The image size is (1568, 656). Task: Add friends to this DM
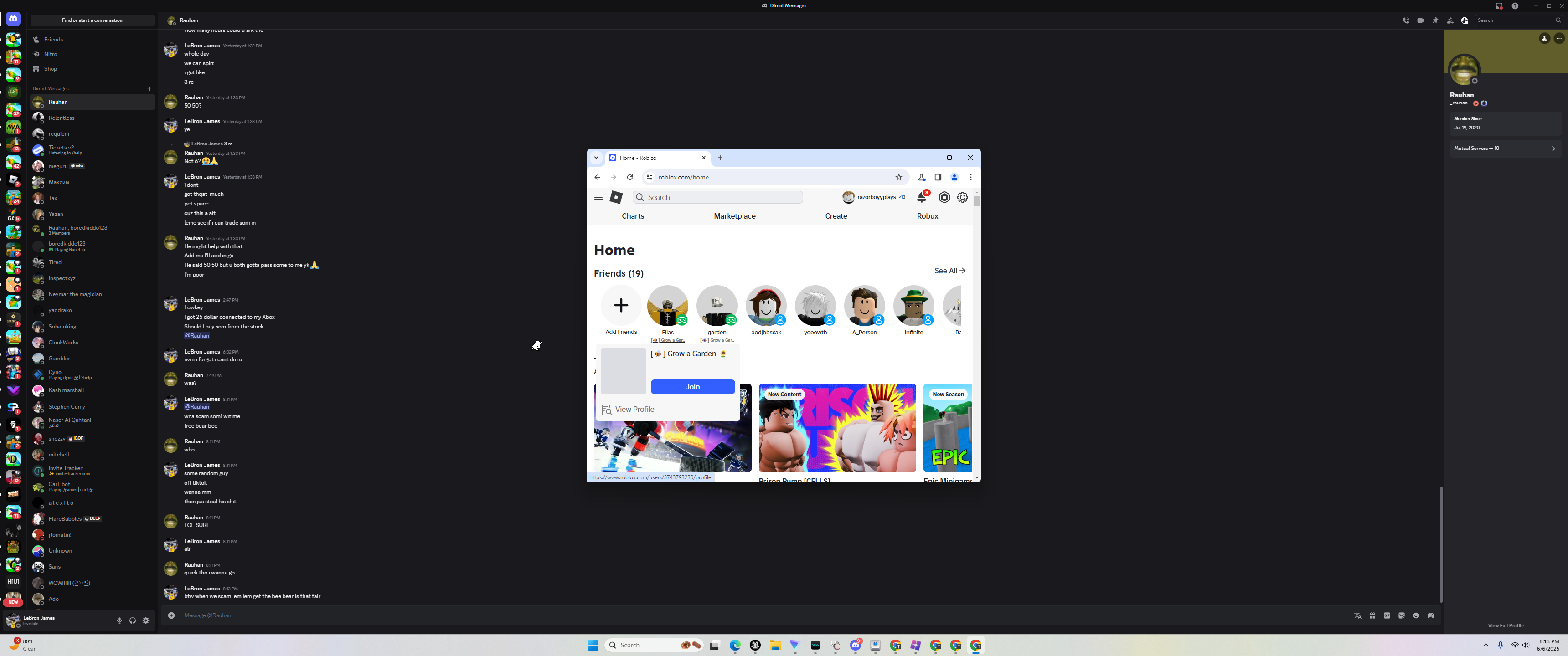(1450, 20)
